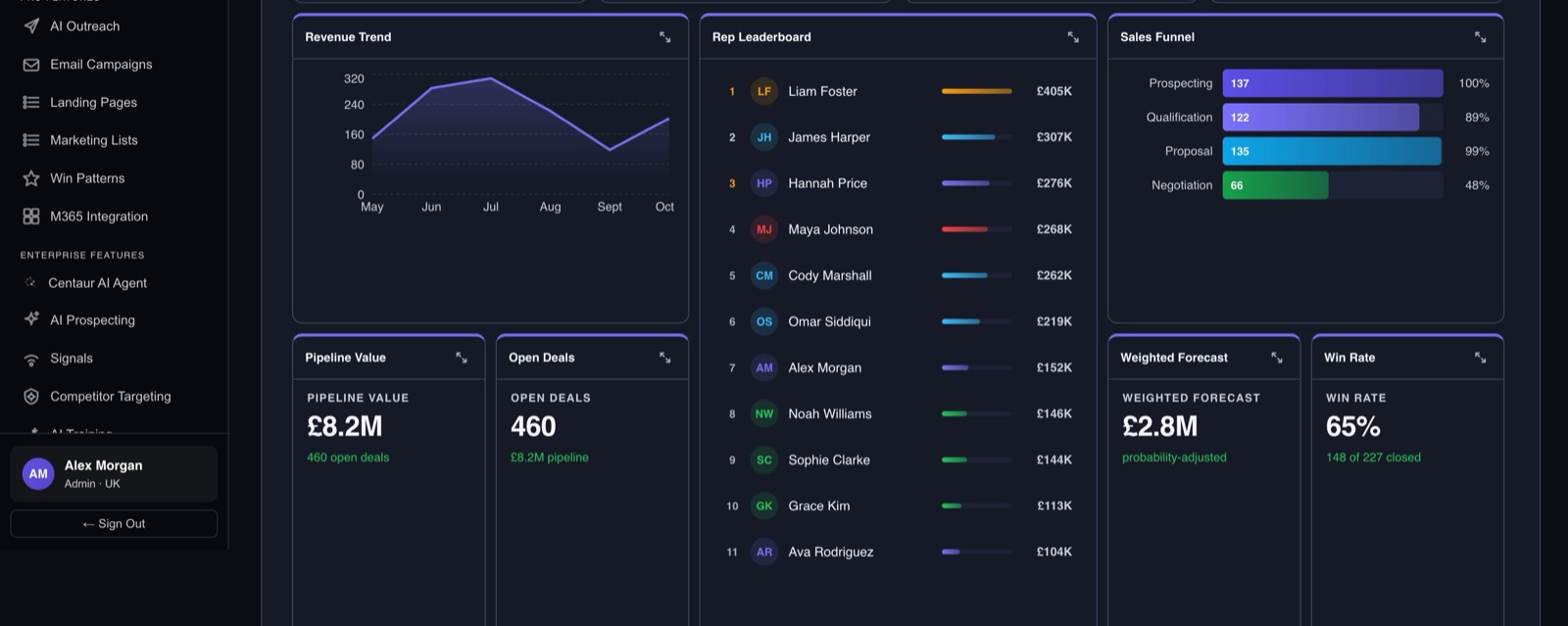Viewport: 1568px width, 626px height.
Task: Click Noah Williams' NW avatar
Action: [764, 413]
